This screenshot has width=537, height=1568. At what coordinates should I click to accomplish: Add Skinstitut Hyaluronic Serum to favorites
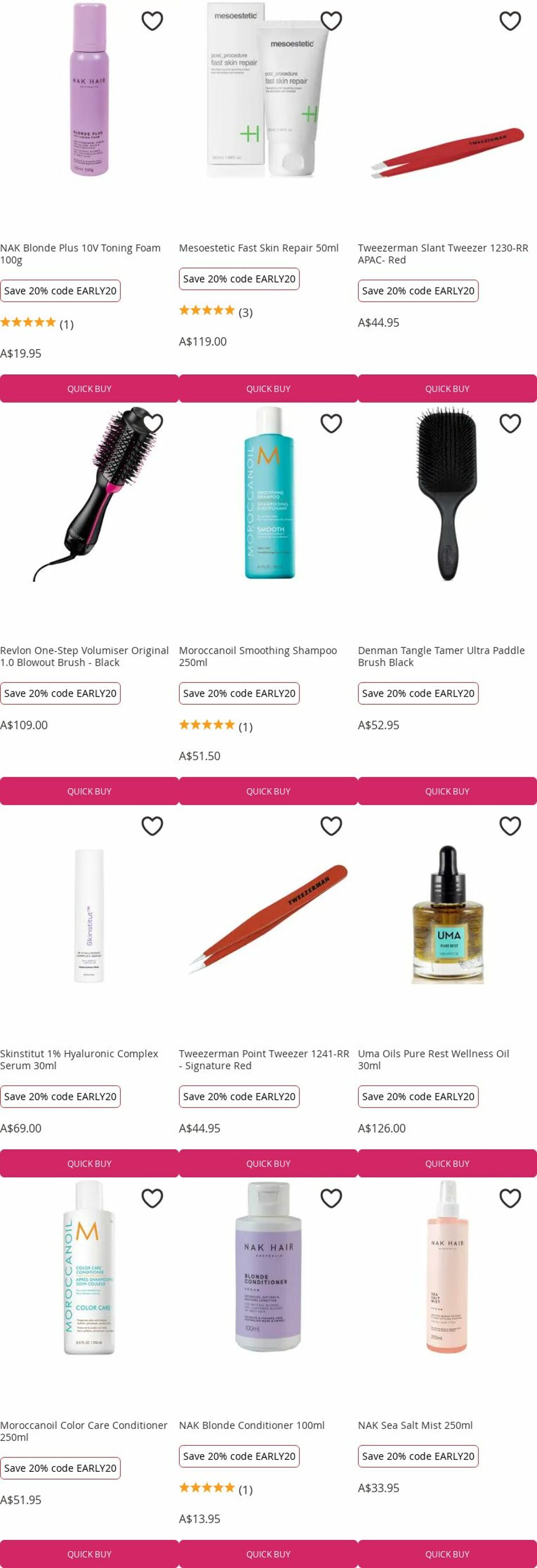[152, 826]
